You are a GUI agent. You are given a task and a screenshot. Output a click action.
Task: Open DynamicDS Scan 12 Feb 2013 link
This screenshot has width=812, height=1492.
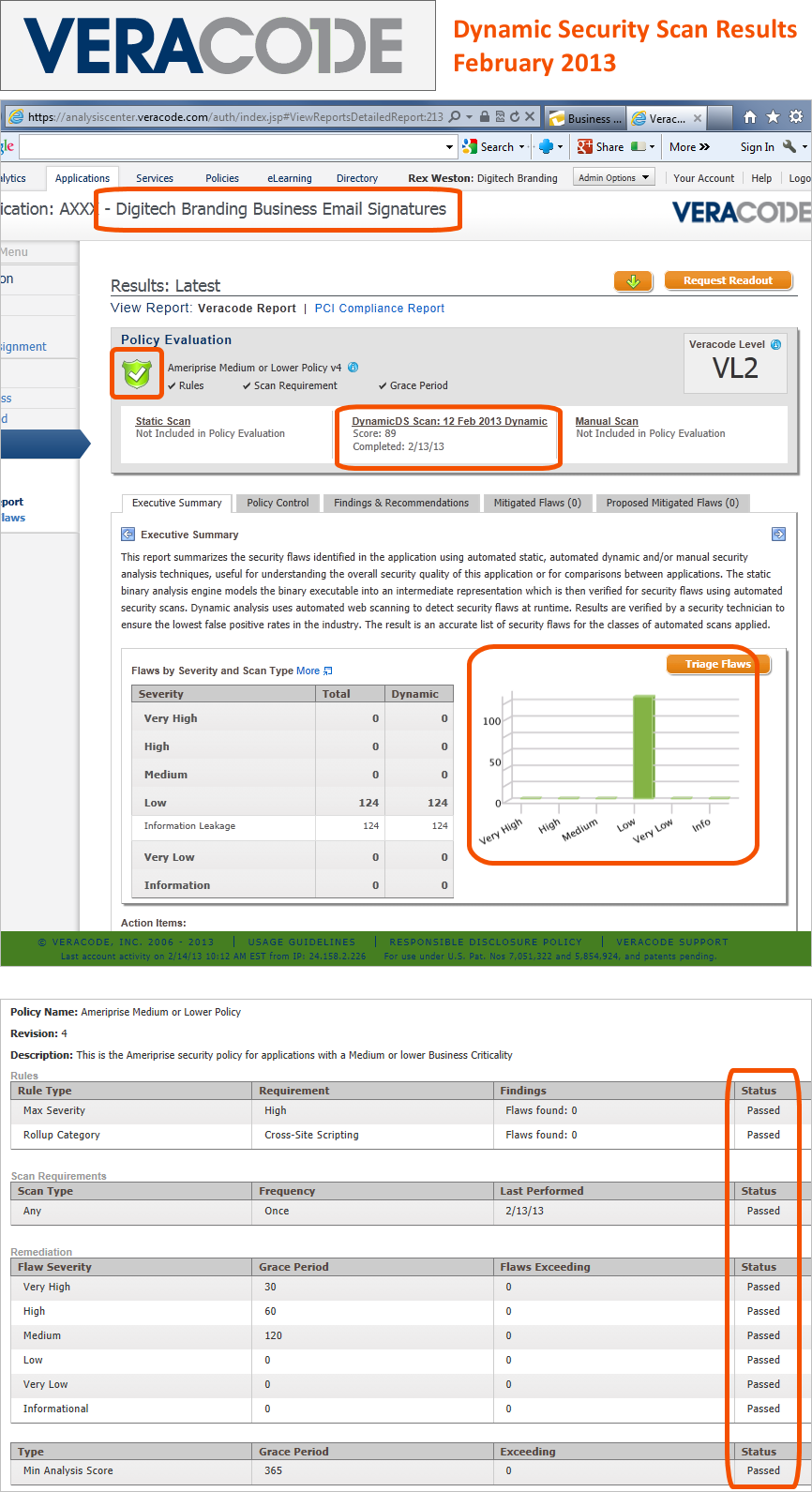pyautogui.click(x=449, y=421)
